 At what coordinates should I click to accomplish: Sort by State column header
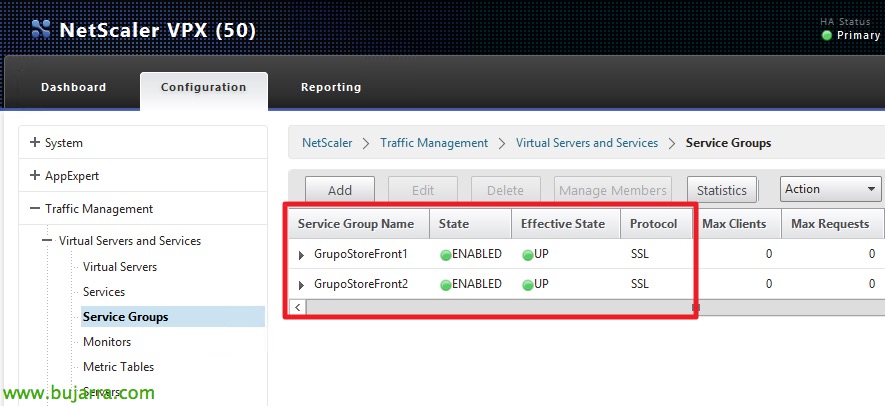pos(471,224)
